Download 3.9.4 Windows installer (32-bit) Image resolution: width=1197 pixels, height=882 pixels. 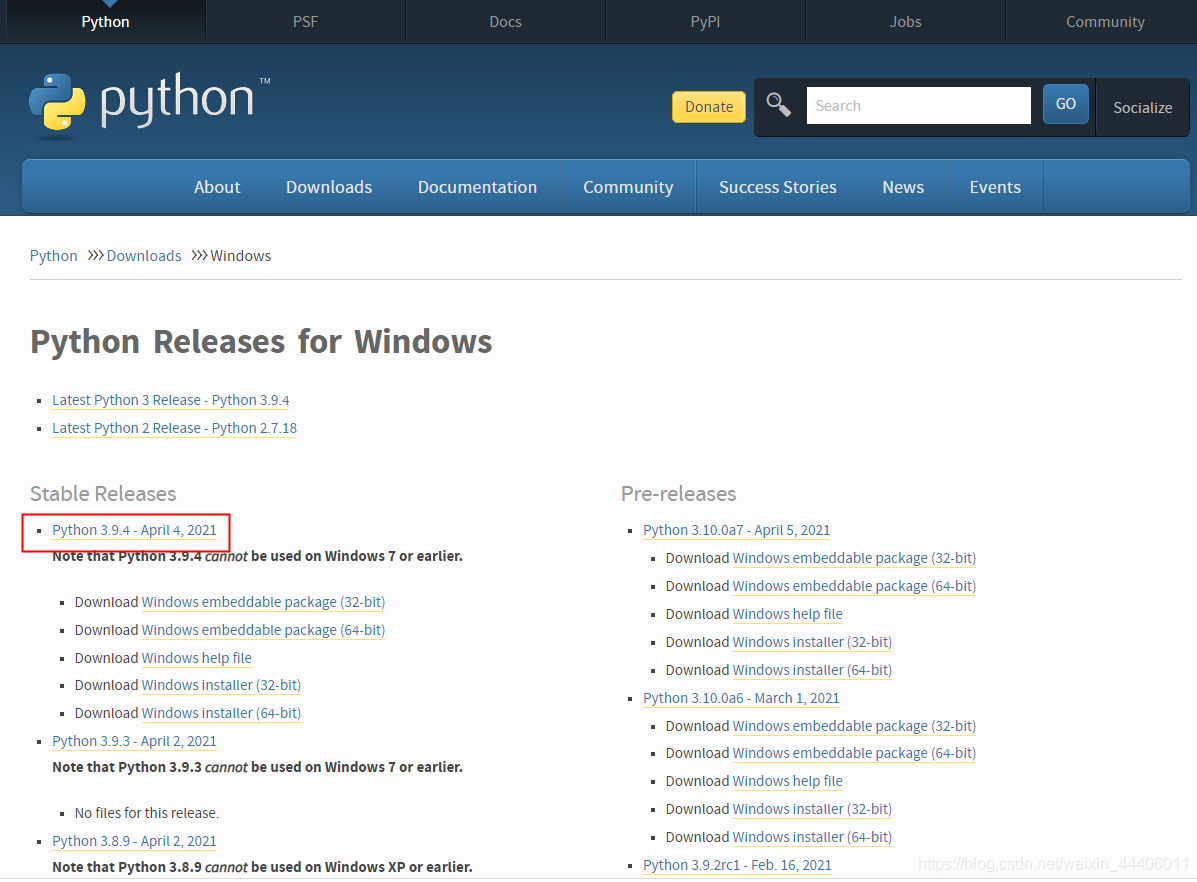(x=221, y=685)
